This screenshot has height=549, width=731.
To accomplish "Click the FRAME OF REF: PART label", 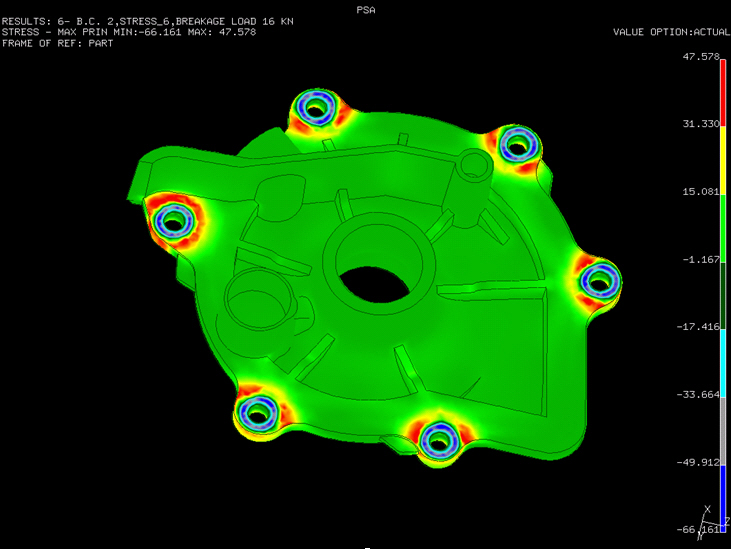I will [x=58, y=44].
